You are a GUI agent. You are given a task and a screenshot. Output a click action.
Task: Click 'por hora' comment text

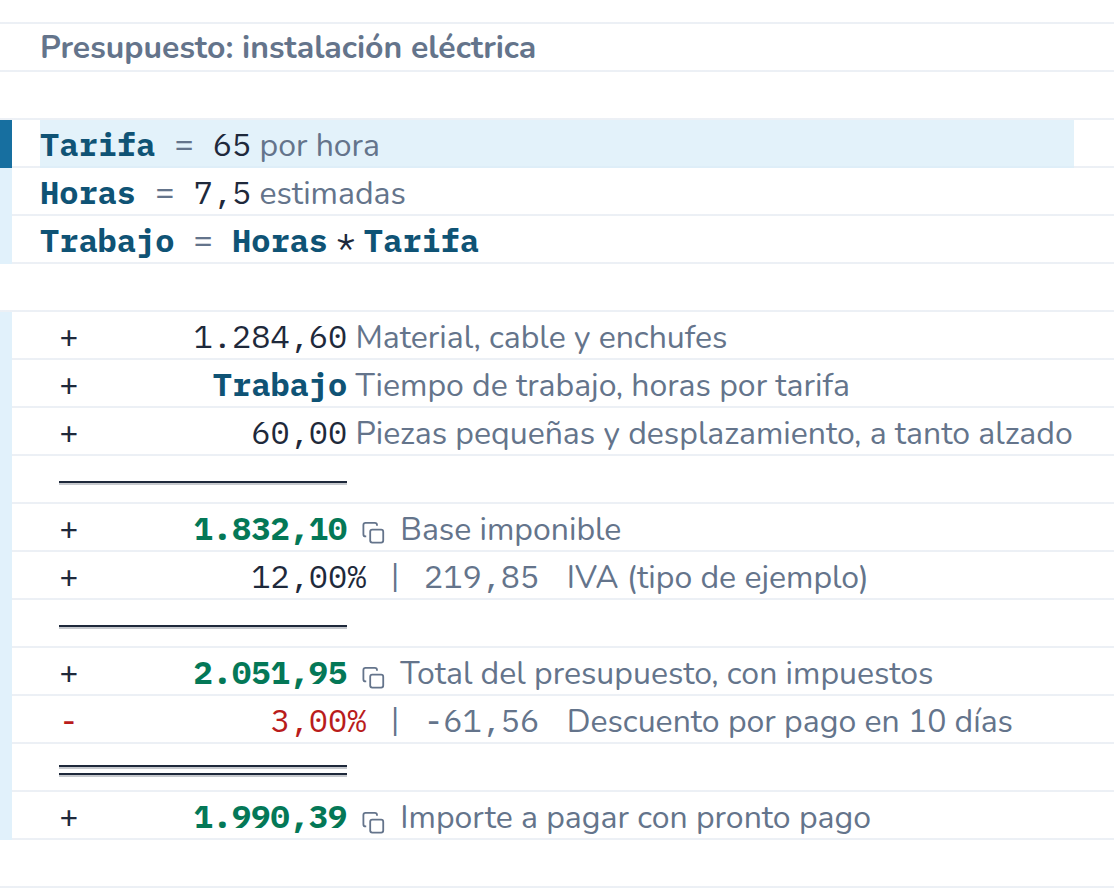pos(320,146)
